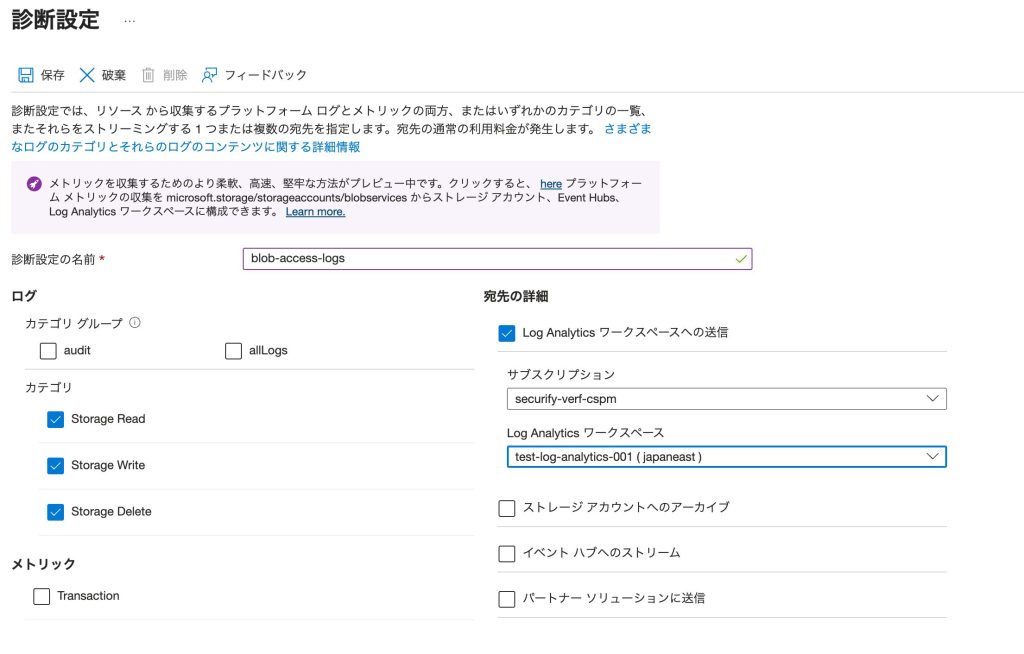Image resolution: width=1024 pixels, height=654 pixels.
Task: Enable ストレージ アカウントへのアーカイブ checkbox
Action: (507, 508)
